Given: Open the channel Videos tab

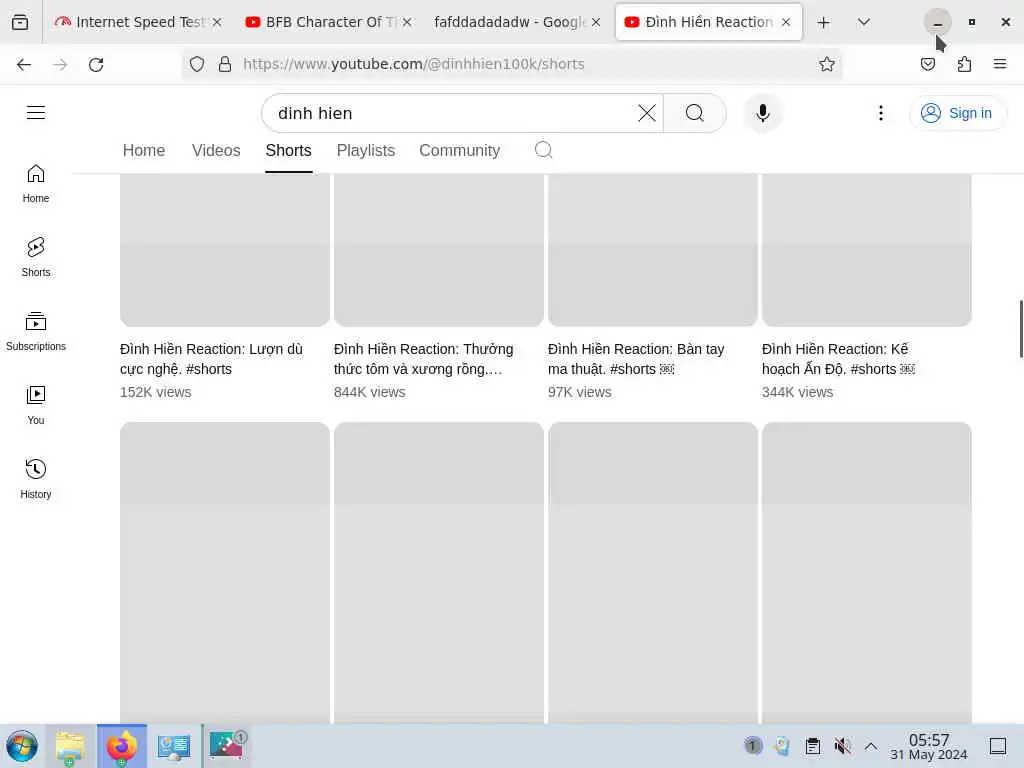Looking at the screenshot, I should pyautogui.click(x=216, y=150).
